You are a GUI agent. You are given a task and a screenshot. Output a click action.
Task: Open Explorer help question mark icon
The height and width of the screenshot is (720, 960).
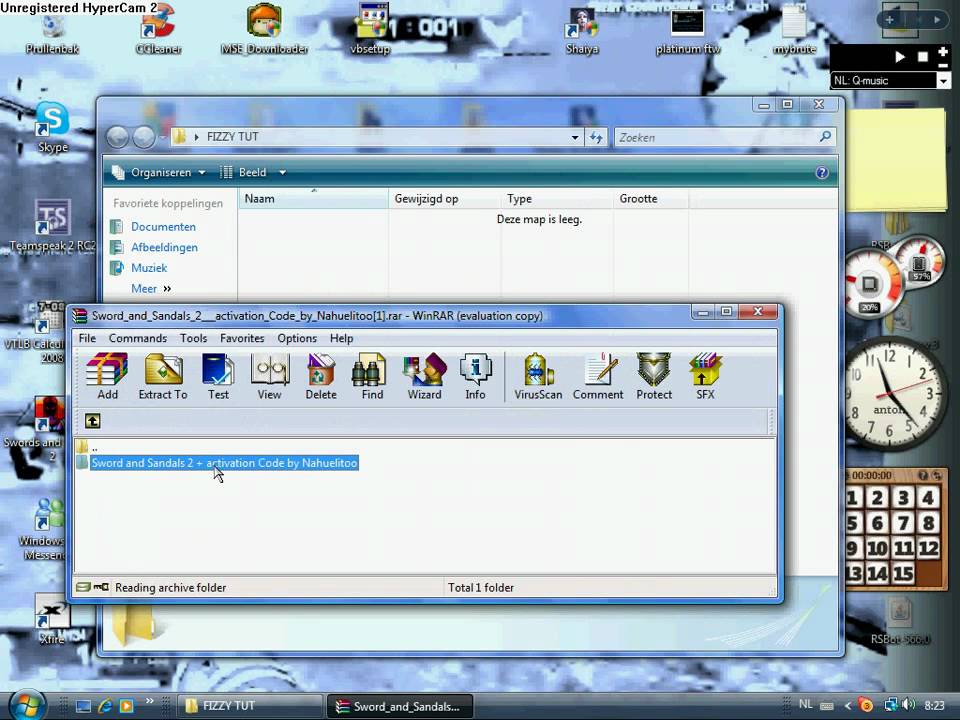pyautogui.click(x=822, y=173)
